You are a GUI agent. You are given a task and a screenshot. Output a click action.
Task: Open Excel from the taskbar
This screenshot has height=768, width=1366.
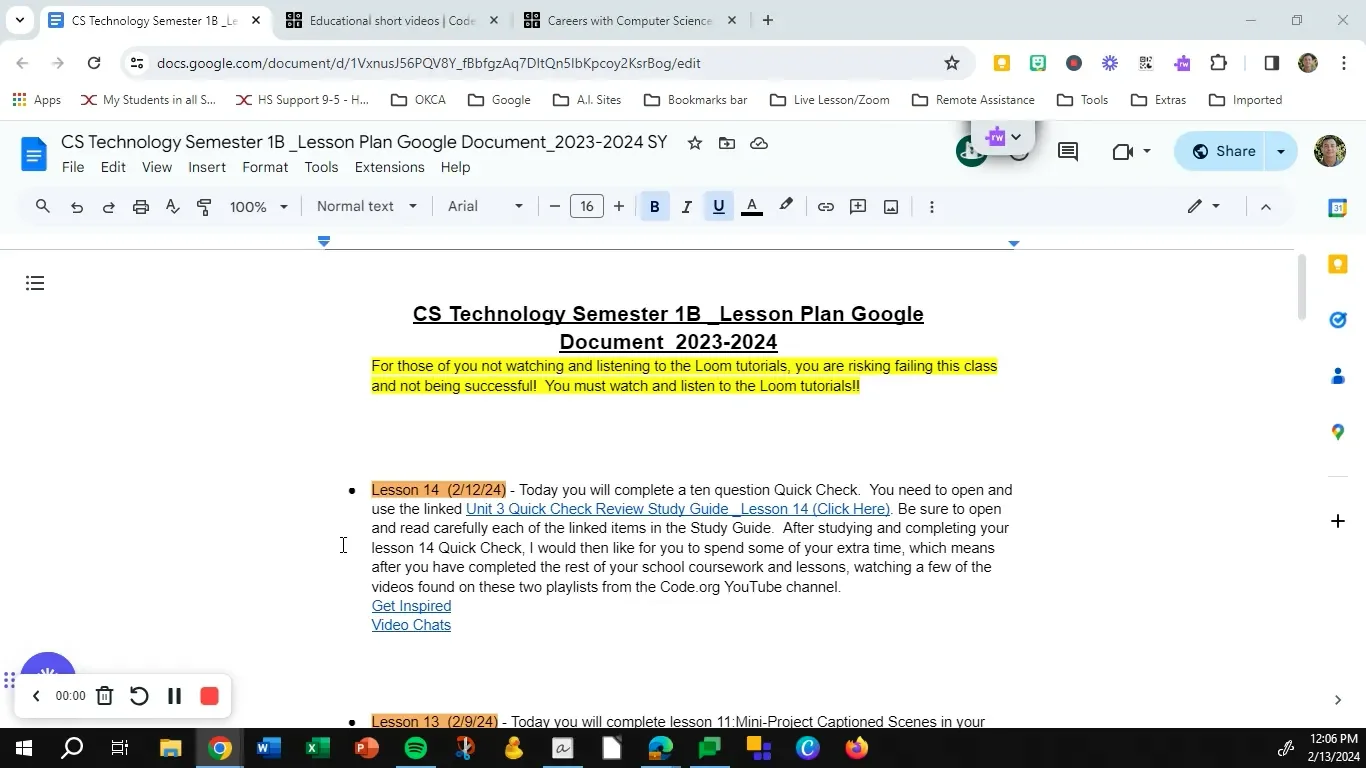[318, 748]
